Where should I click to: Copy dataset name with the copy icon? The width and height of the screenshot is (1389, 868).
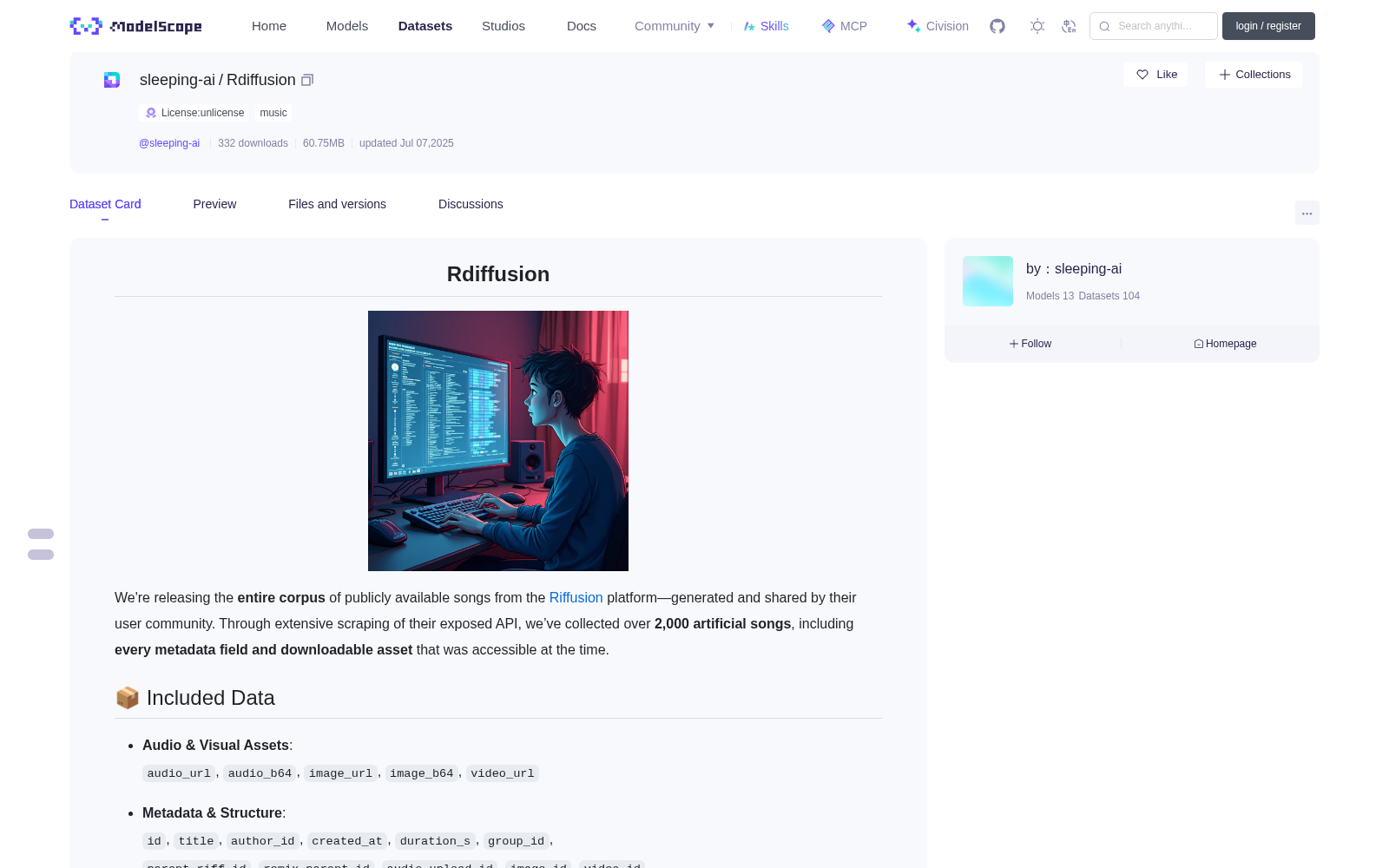click(x=307, y=80)
